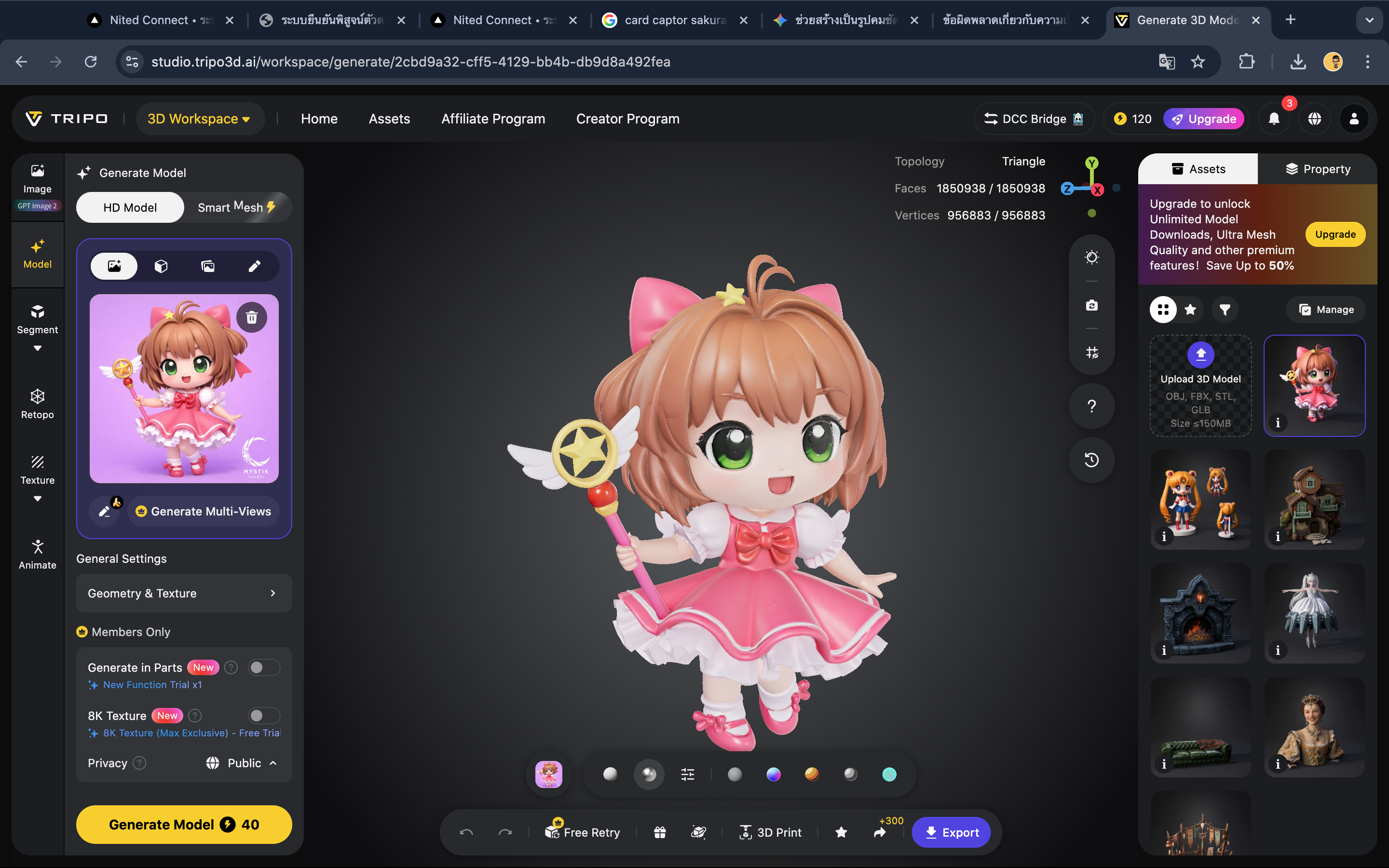The height and width of the screenshot is (868, 1389).
Task: Open the viewport help question mark
Action: point(1092,406)
